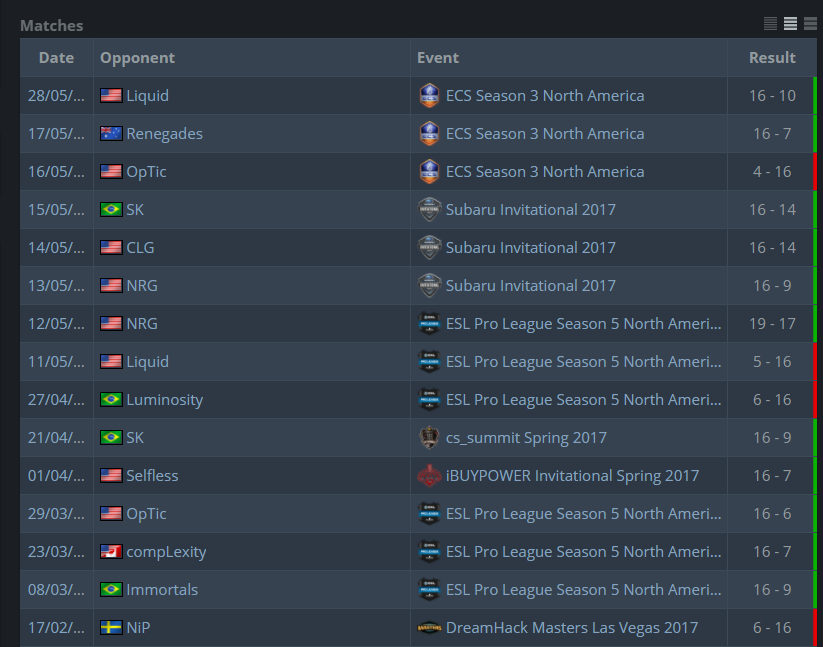Sort by the Result column header
This screenshot has width=823, height=647.
pos(772,58)
